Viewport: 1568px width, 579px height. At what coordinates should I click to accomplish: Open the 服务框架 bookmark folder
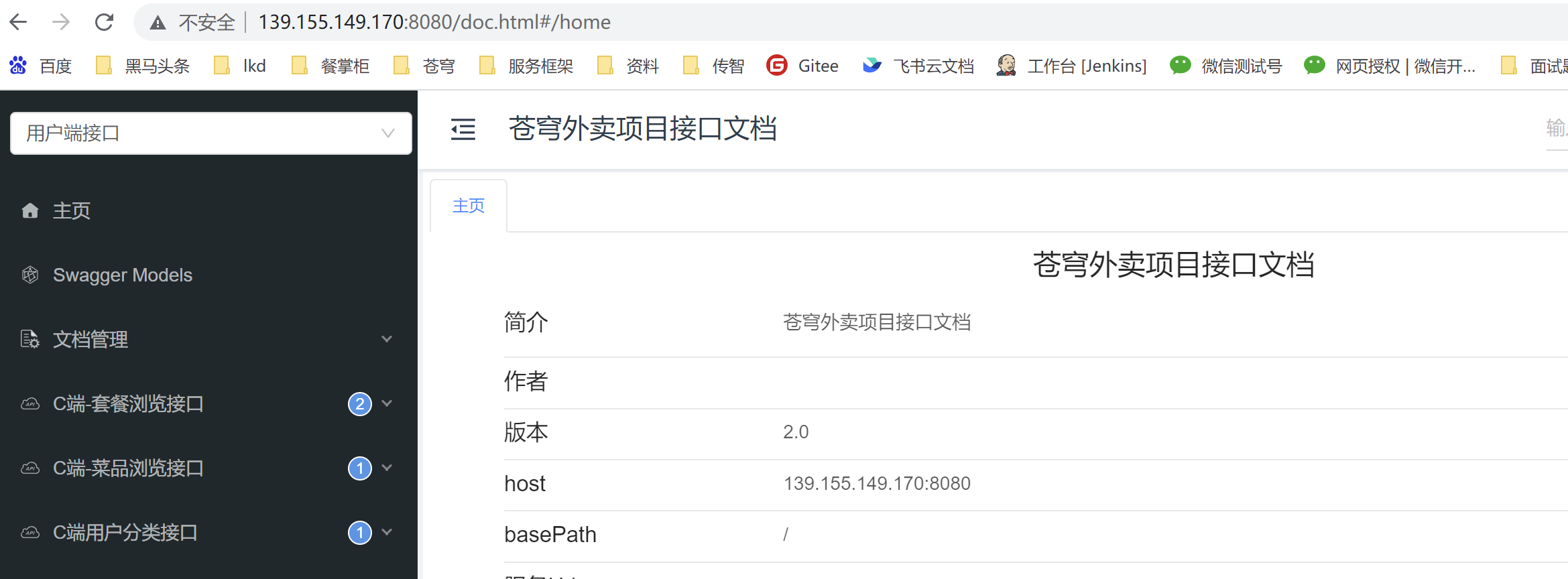pos(527,66)
